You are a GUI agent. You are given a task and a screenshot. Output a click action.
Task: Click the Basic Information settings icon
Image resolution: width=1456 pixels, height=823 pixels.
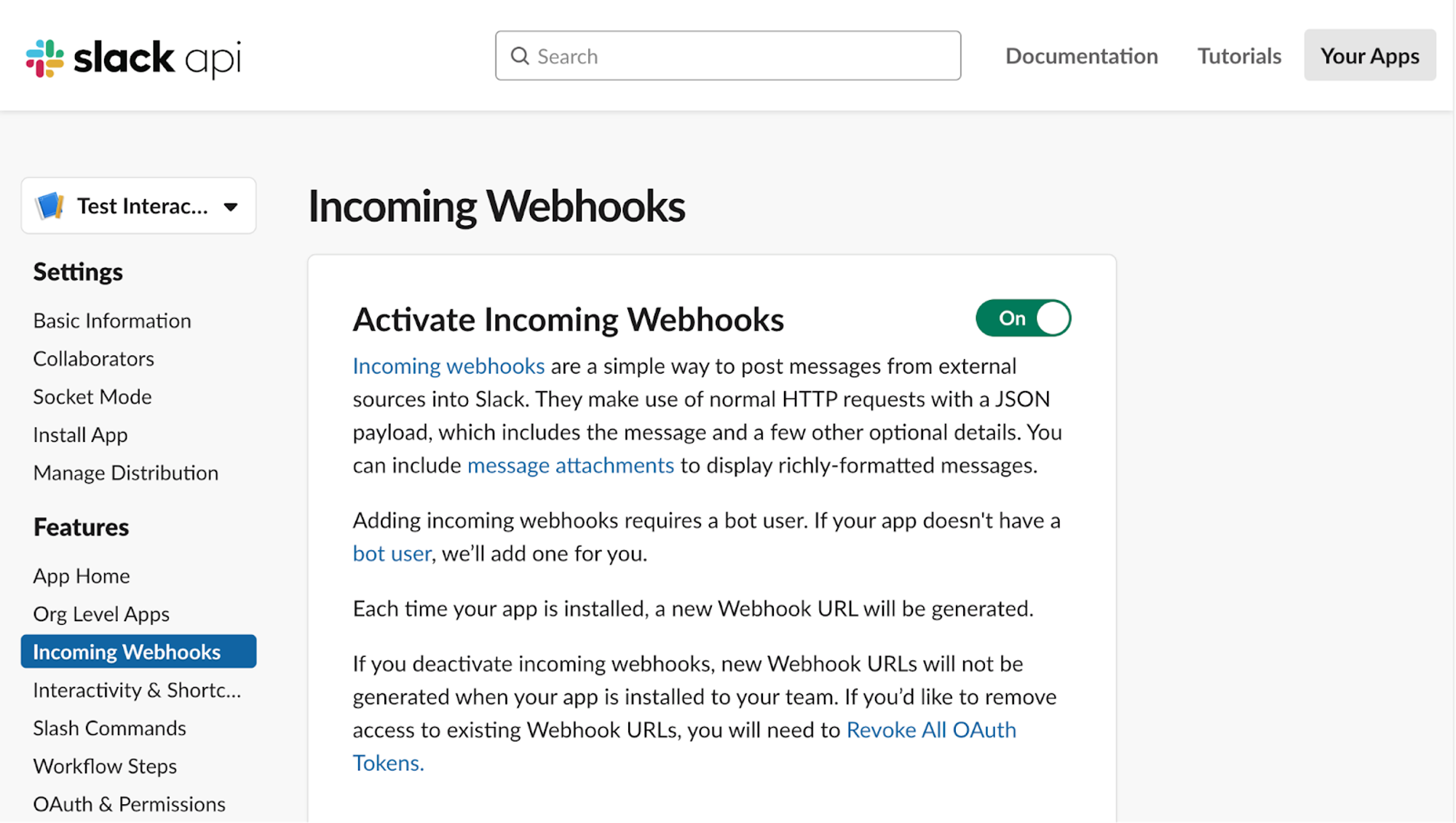112,320
